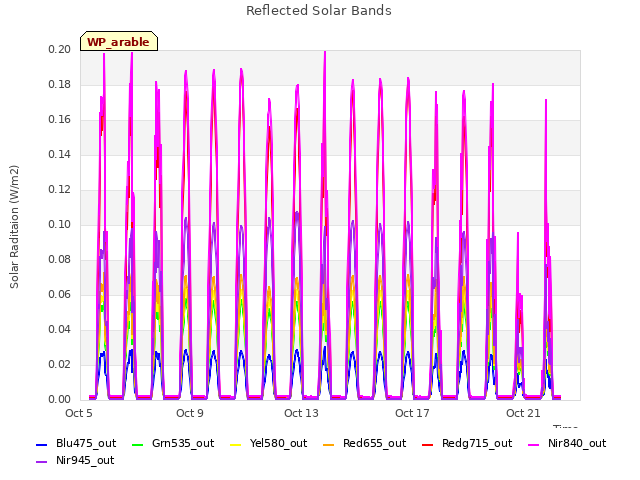Click the 0.12 y-axis tick label
640x480 pixels.
pos(60,189)
